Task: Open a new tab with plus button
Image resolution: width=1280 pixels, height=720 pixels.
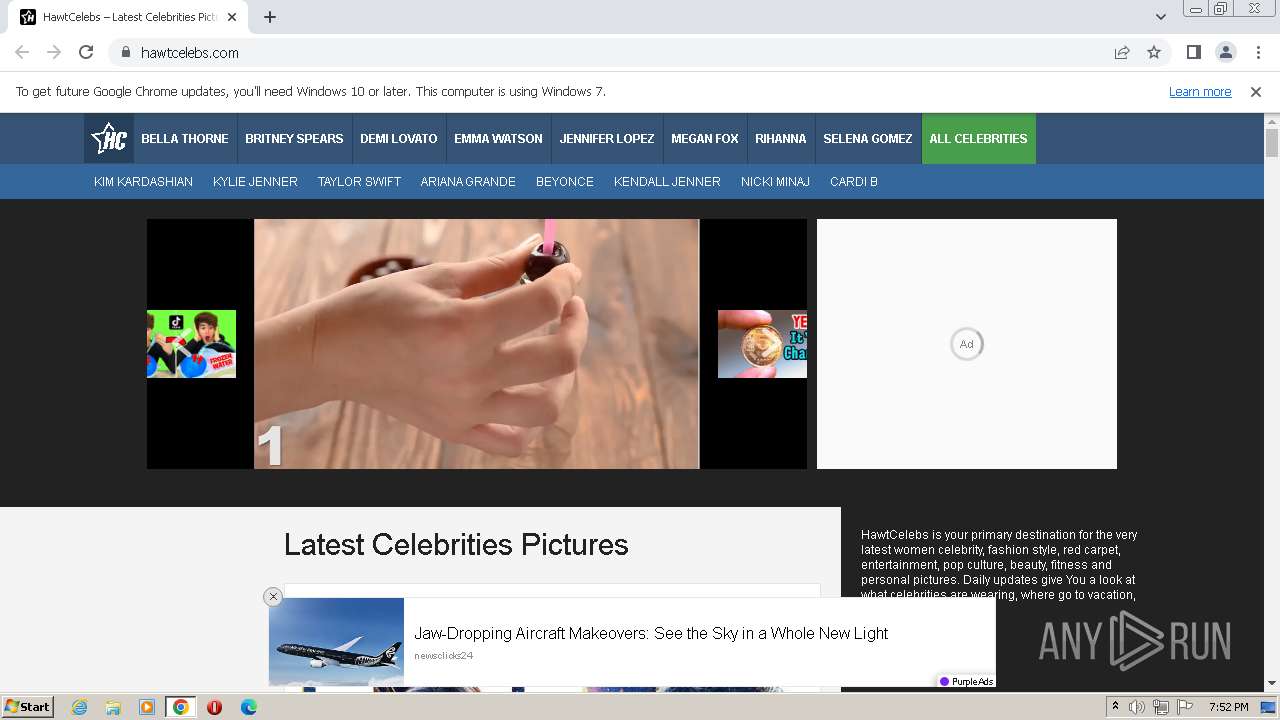Action: point(270,17)
